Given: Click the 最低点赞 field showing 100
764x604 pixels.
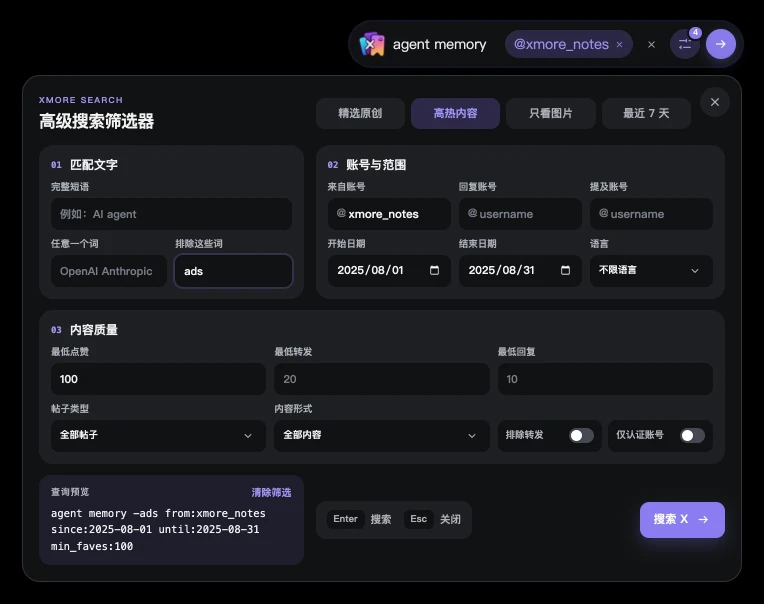Looking at the screenshot, I should pyautogui.click(x=158, y=379).
